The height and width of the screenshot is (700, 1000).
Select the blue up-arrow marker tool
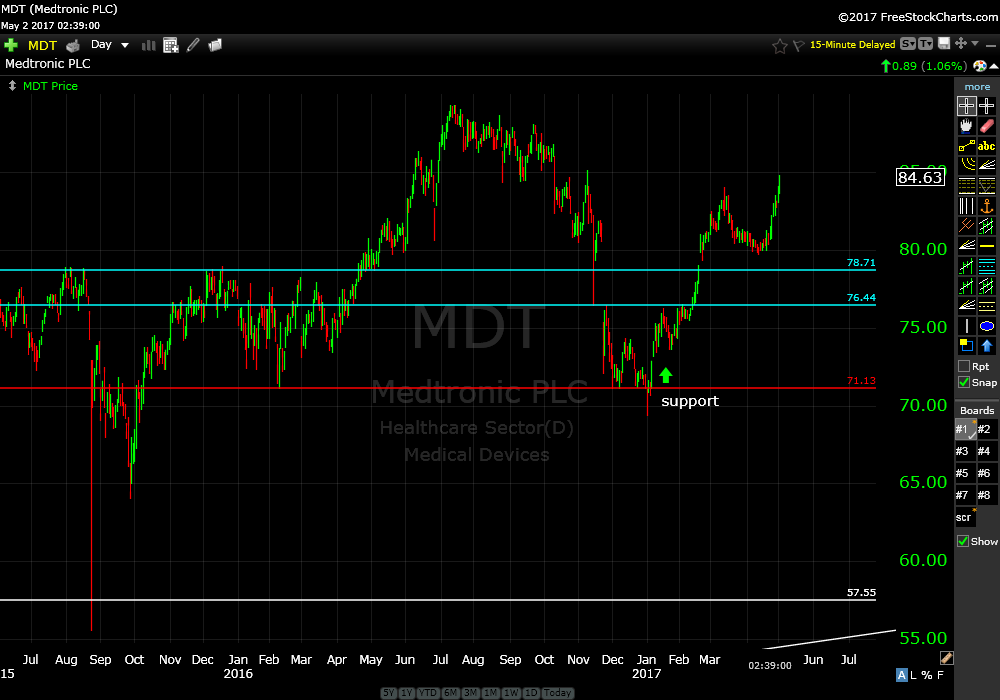click(x=987, y=346)
